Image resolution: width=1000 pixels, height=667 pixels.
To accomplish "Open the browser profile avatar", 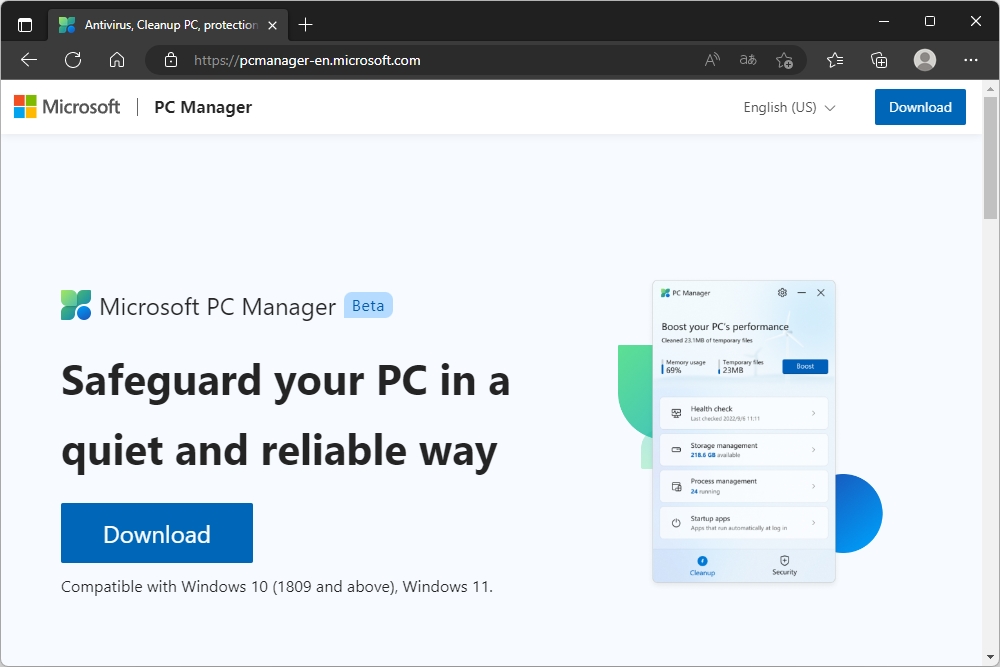I will [x=925, y=60].
